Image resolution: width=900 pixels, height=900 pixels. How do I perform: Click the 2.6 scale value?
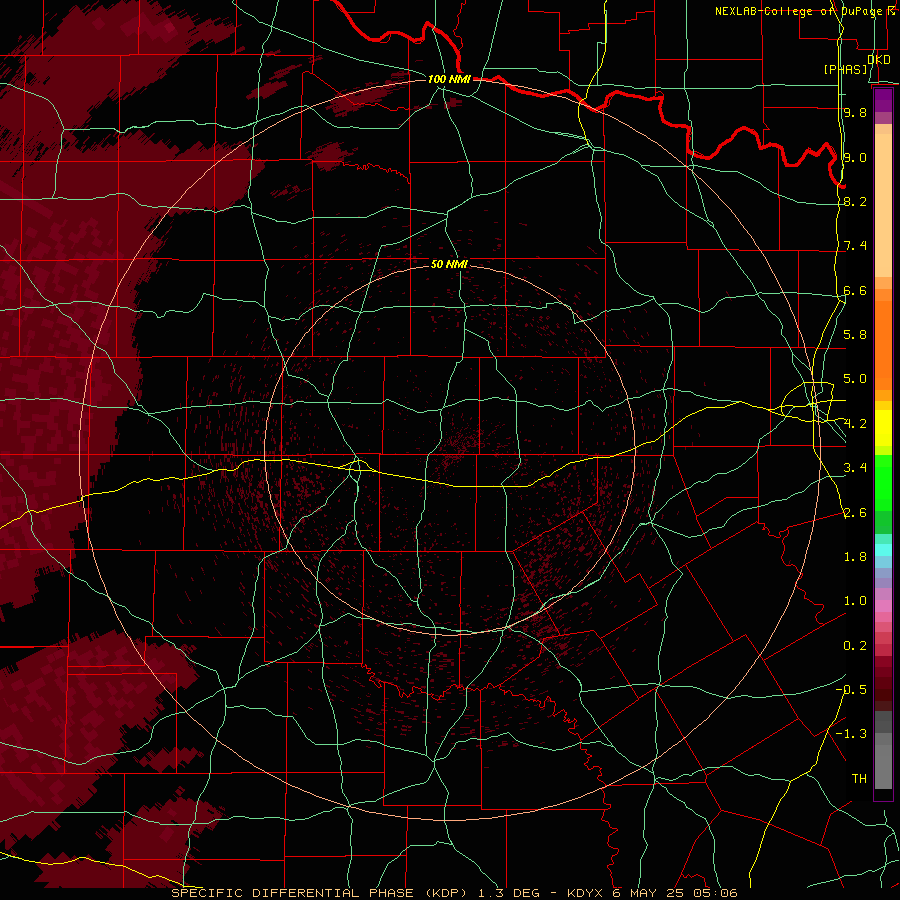(x=855, y=513)
